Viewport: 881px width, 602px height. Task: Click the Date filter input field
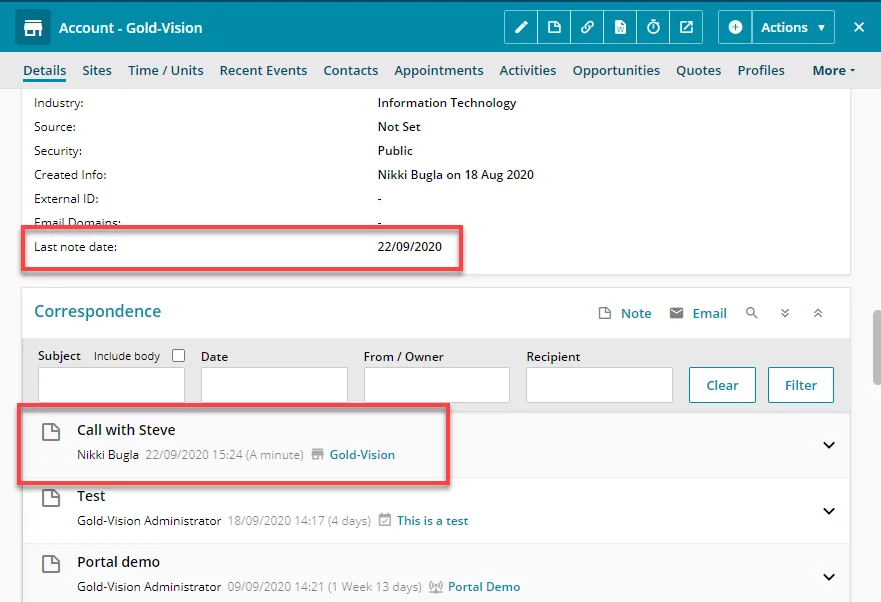[274, 385]
